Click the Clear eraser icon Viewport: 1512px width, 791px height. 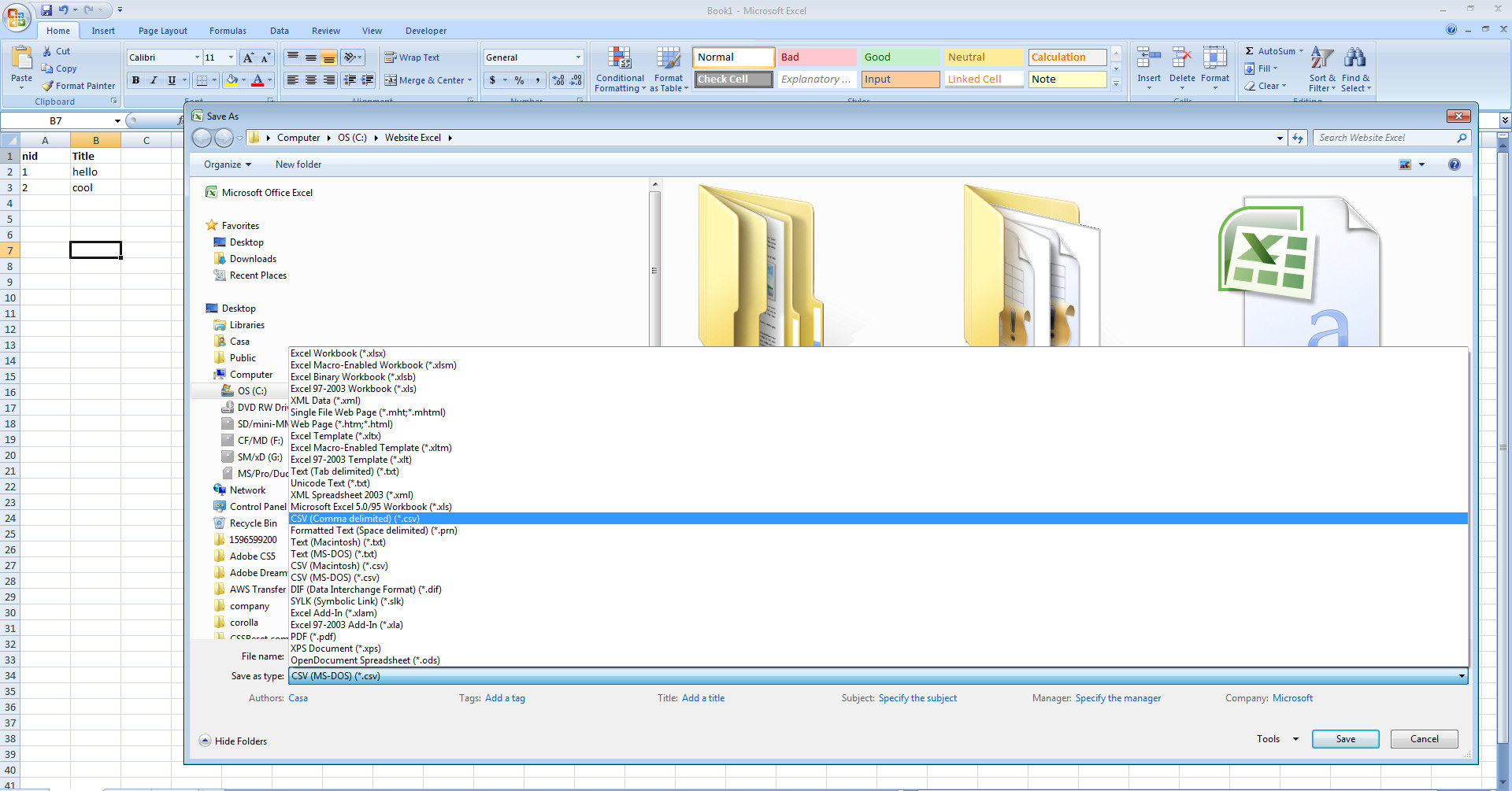(x=1250, y=86)
